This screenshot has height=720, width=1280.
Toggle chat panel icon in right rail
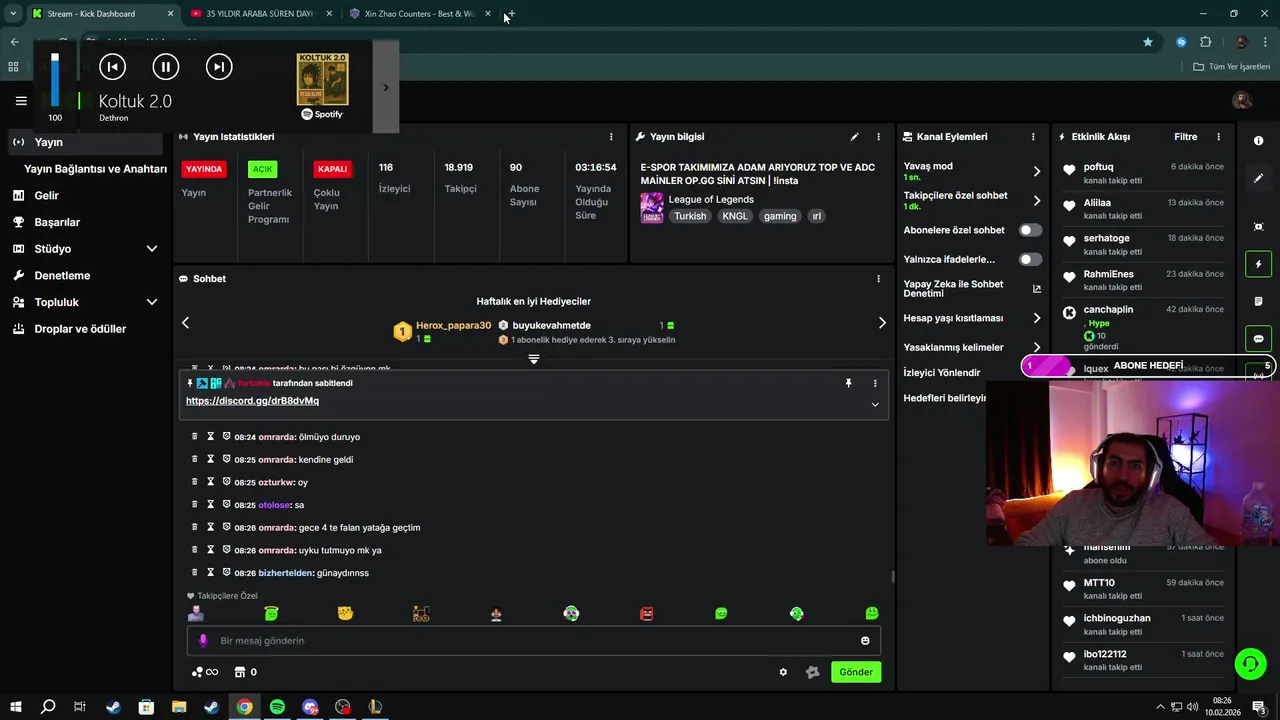(1258, 338)
